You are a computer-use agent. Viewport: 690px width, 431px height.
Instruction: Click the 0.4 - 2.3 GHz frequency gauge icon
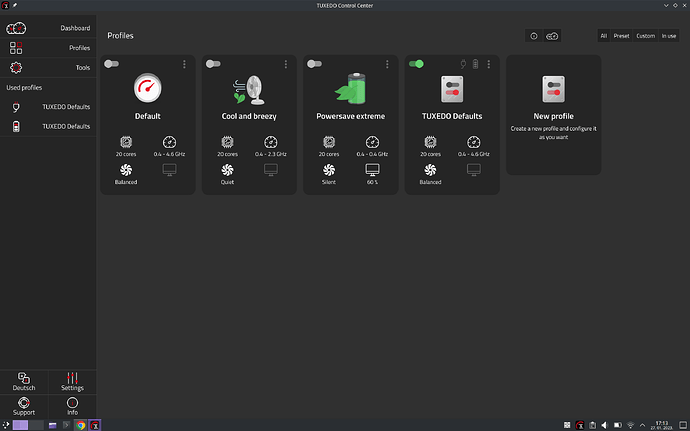pos(271,142)
